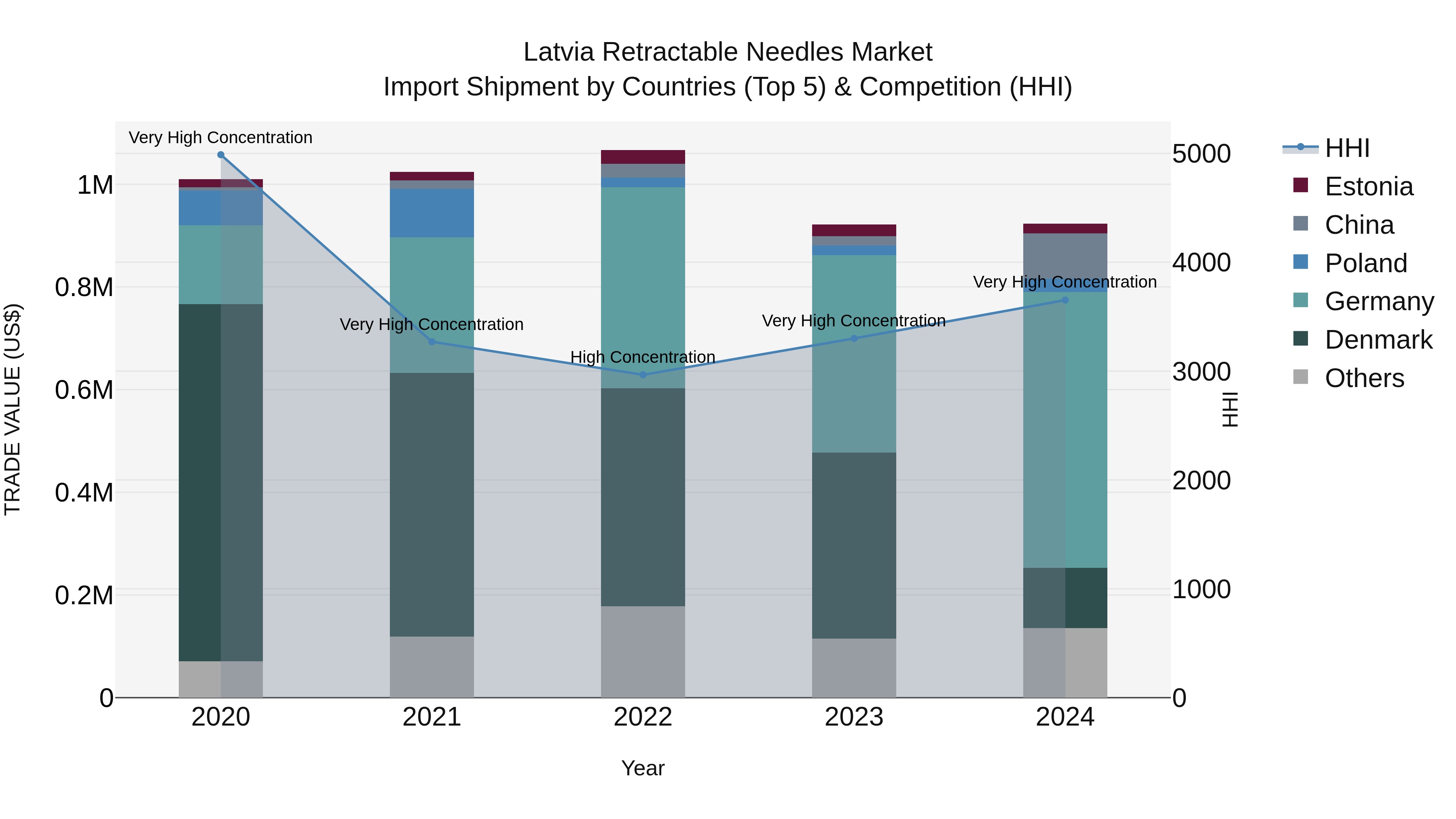Click the right-side 'HHI' axis title

pos(1230,409)
